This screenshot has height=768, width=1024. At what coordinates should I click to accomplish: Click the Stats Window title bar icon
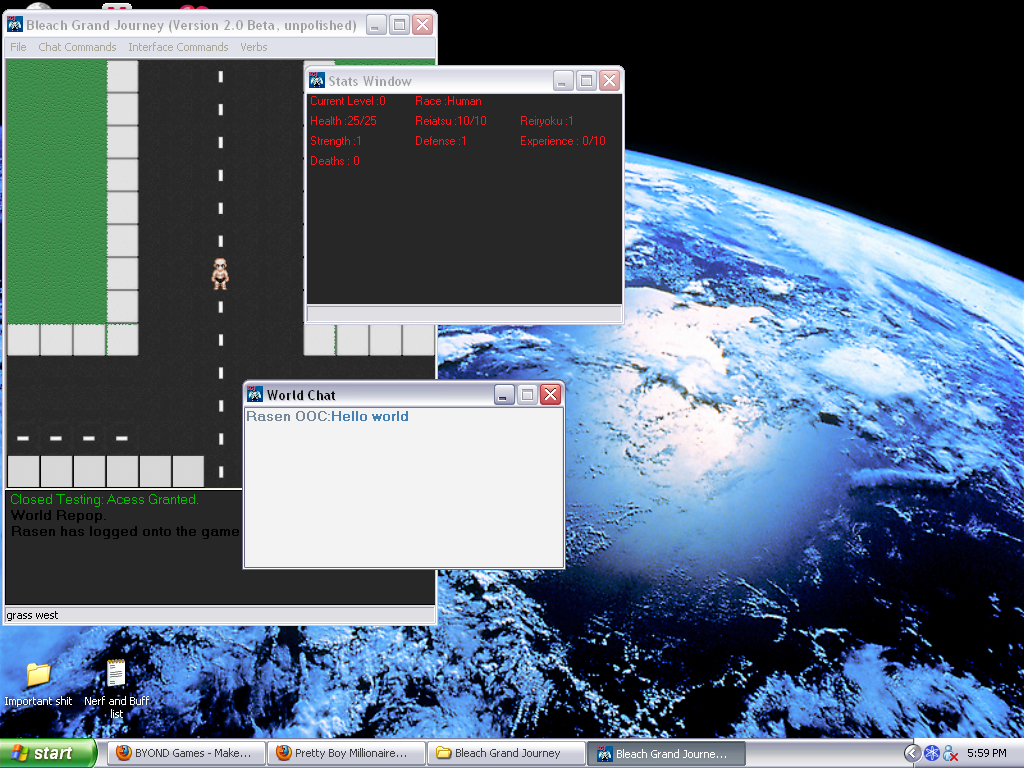(x=317, y=80)
